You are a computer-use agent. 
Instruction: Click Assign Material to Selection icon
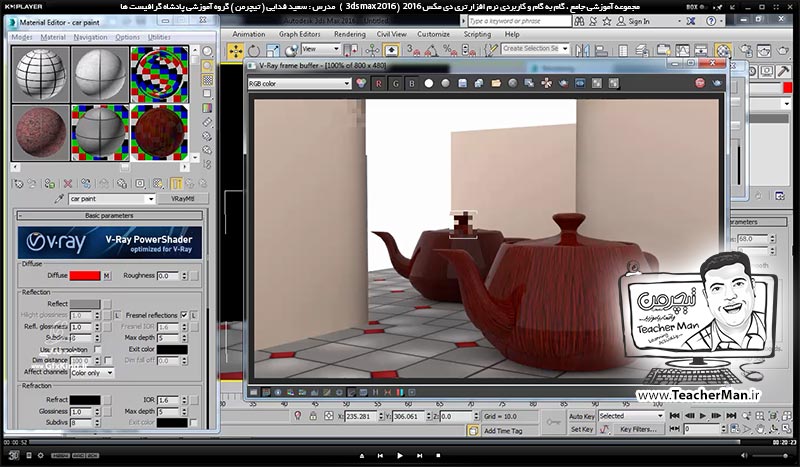pyautogui.click(x=49, y=183)
